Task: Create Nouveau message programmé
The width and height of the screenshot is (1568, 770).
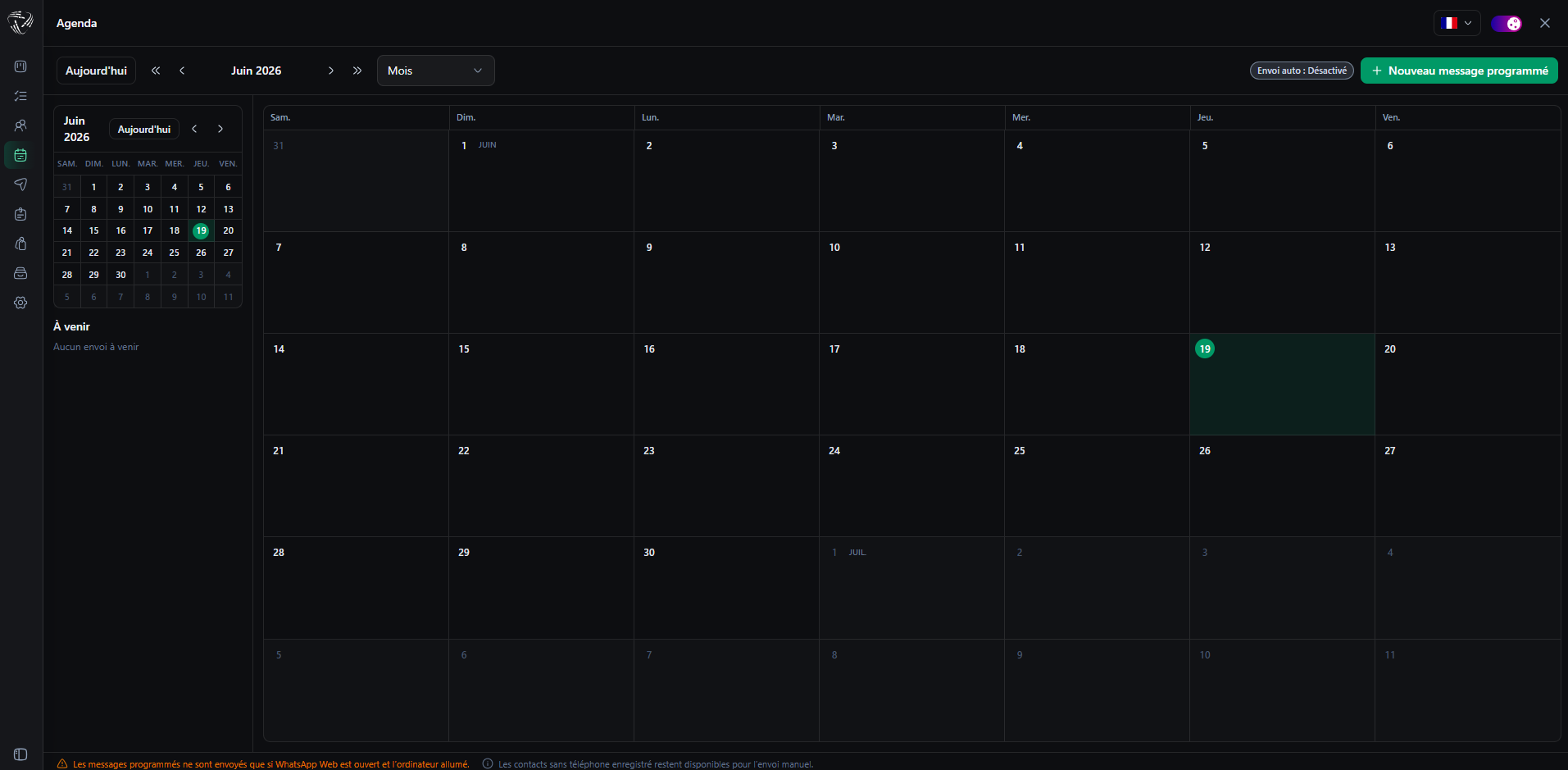Action: coord(1459,71)
